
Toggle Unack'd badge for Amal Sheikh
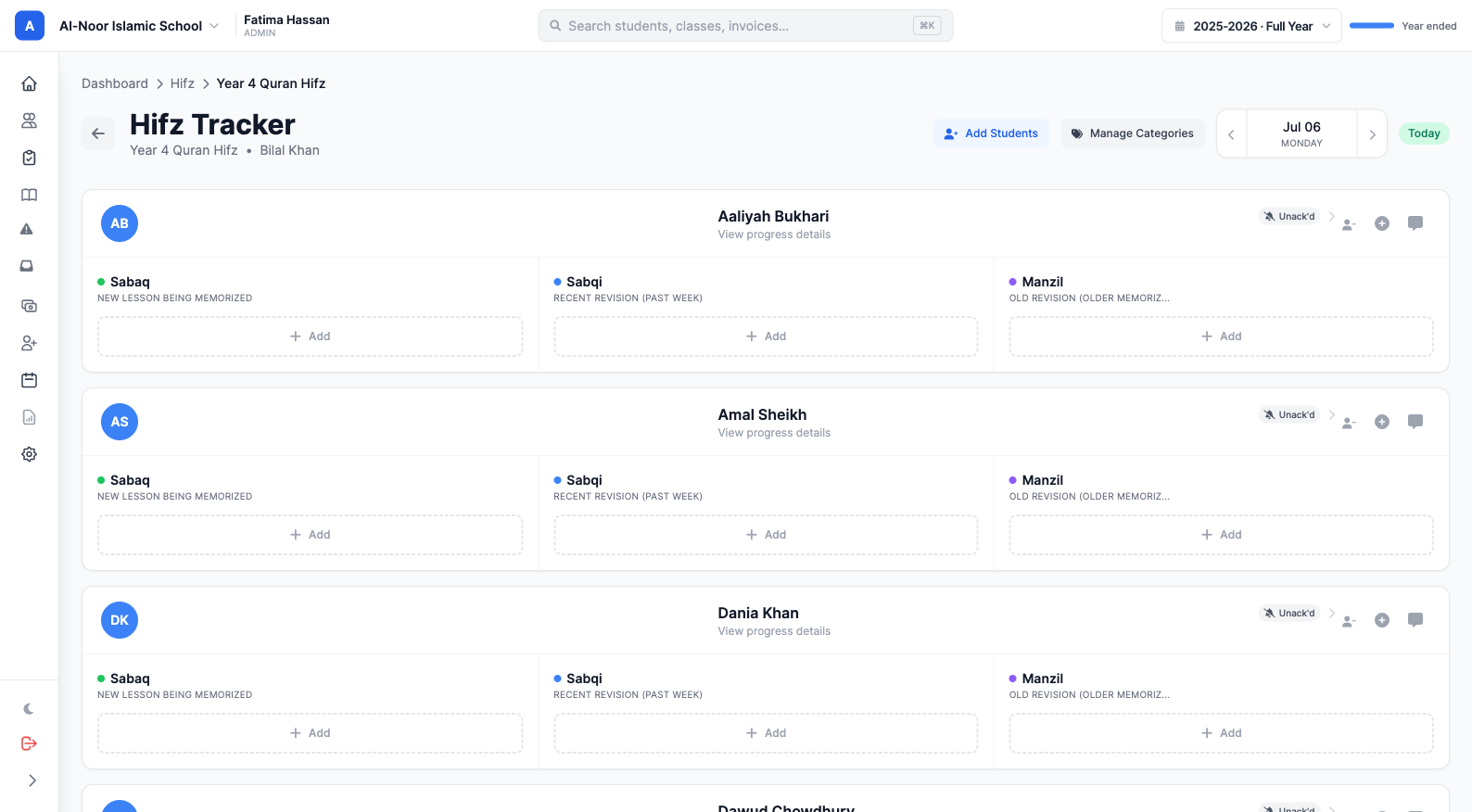click(1289, 414)
